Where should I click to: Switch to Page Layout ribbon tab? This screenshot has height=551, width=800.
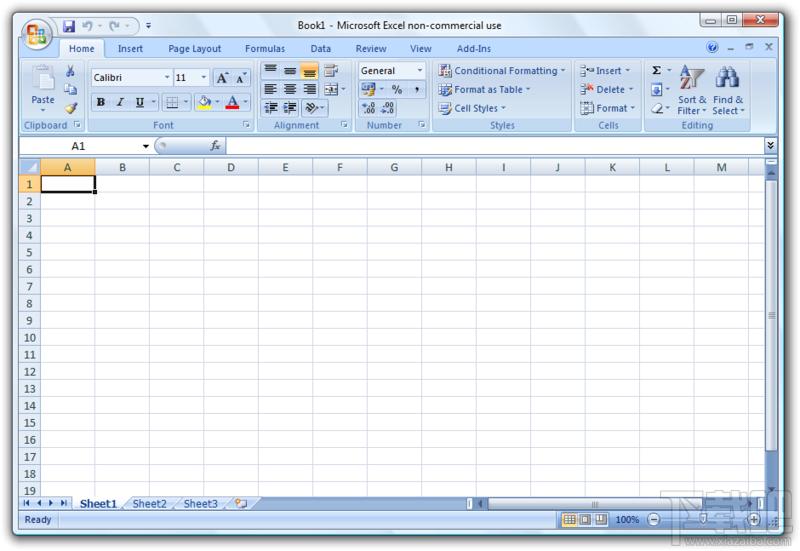[194, 48]
